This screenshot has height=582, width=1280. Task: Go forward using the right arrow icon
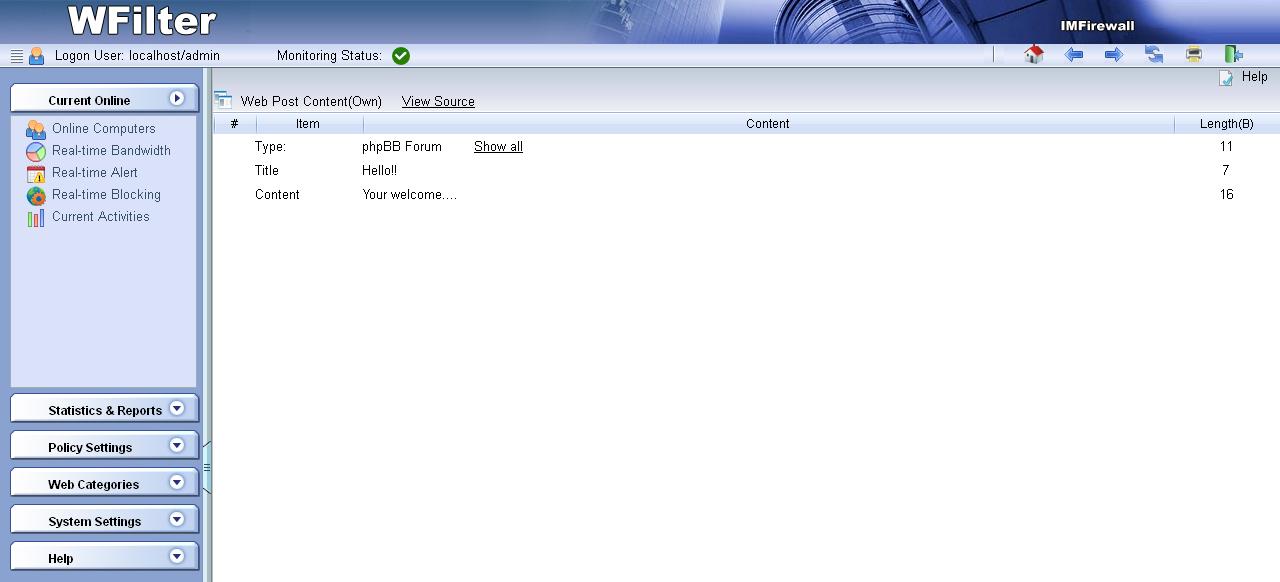(x=1113, y=55)
